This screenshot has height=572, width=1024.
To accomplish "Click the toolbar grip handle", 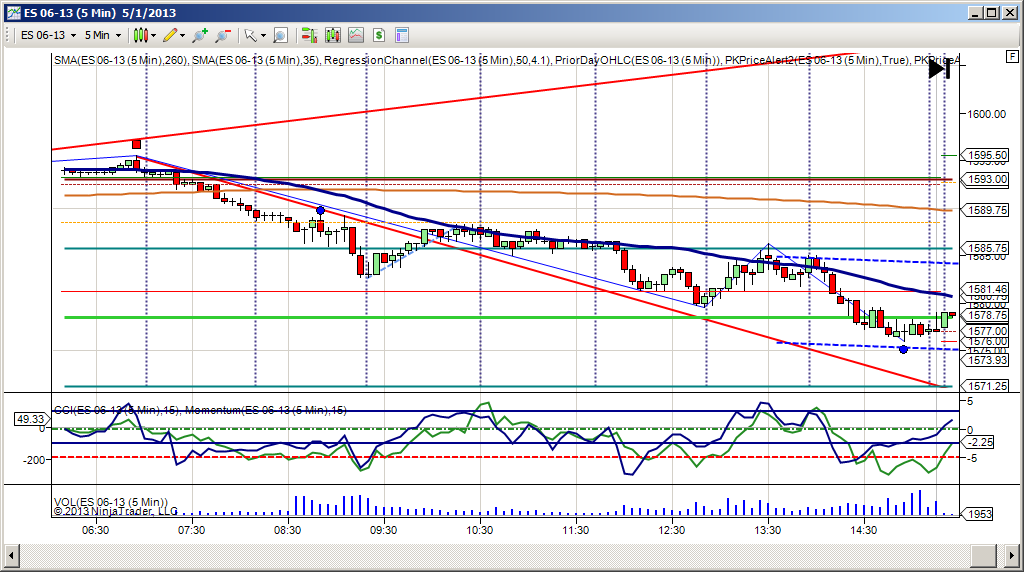I will pyautogui.click(x=8, y=35).
